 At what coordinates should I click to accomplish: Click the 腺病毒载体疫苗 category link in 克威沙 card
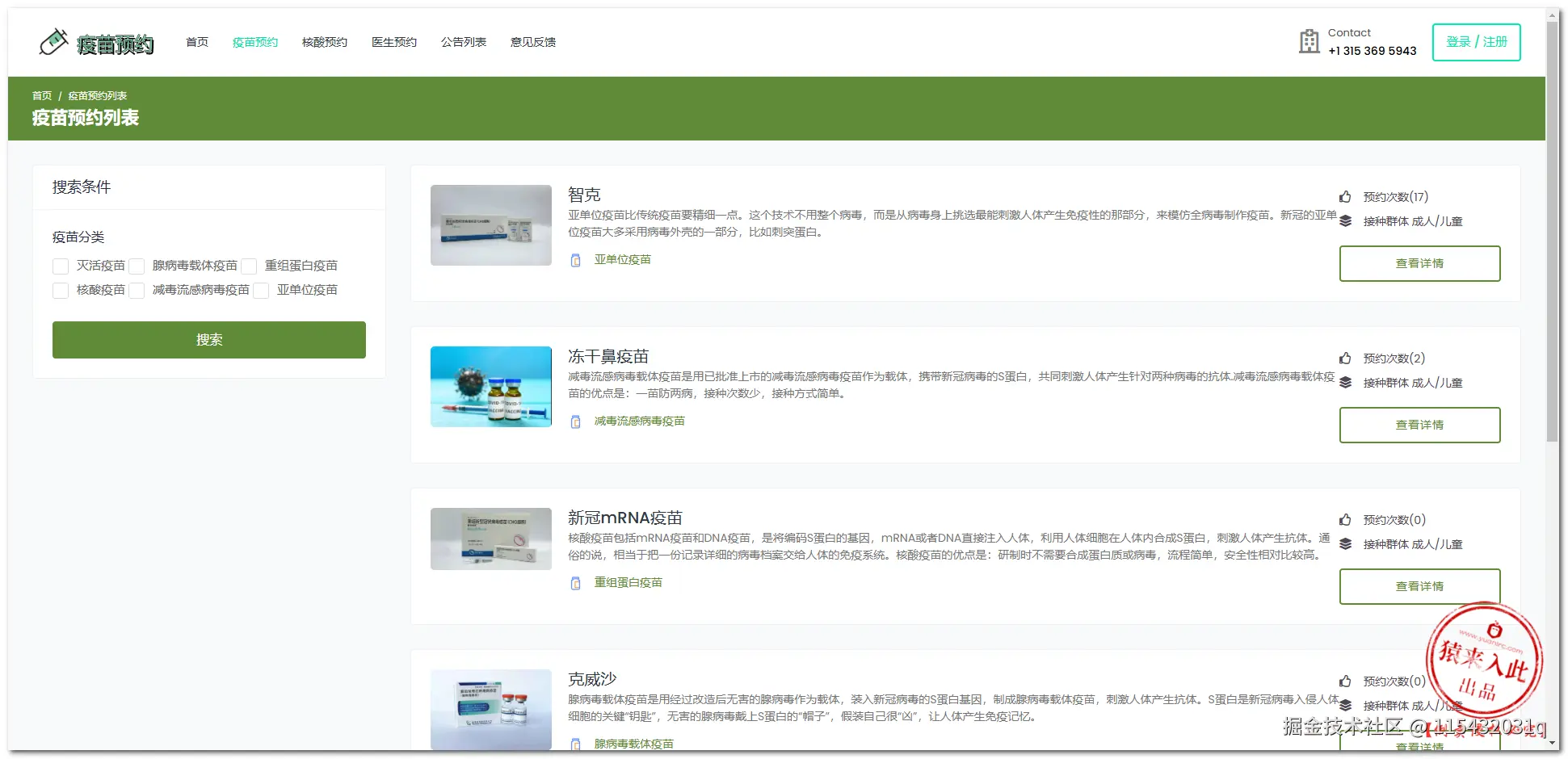pyautogui.click(x=634, y=744)
